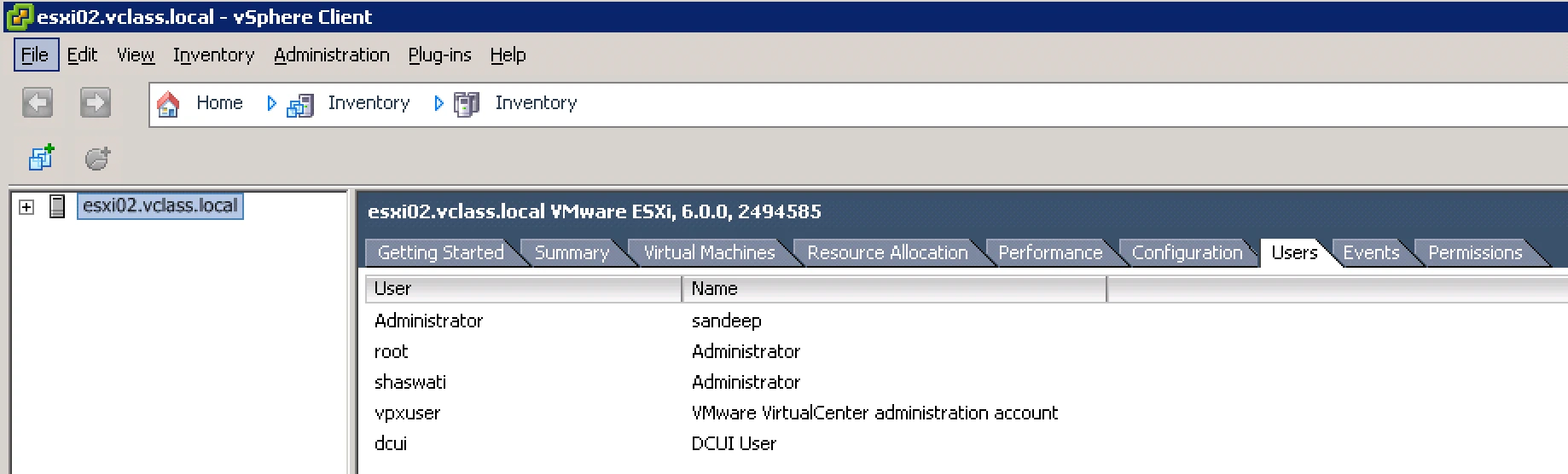This screenshot has height=474, width=1568.
Task: Click the second Inventory breadcrumb text
Action: tap(536, 103)
